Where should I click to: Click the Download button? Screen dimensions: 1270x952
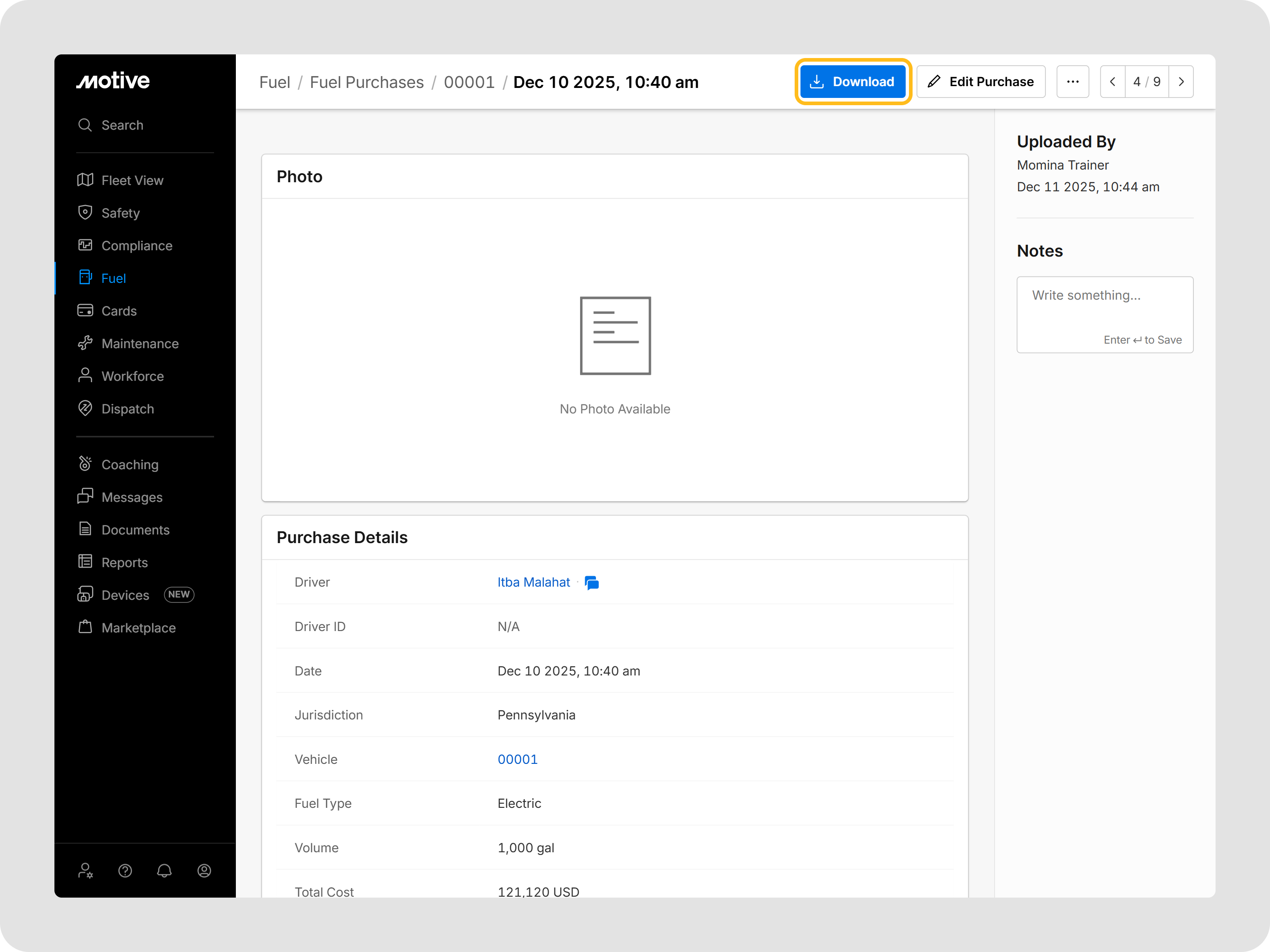click(853, 82)
